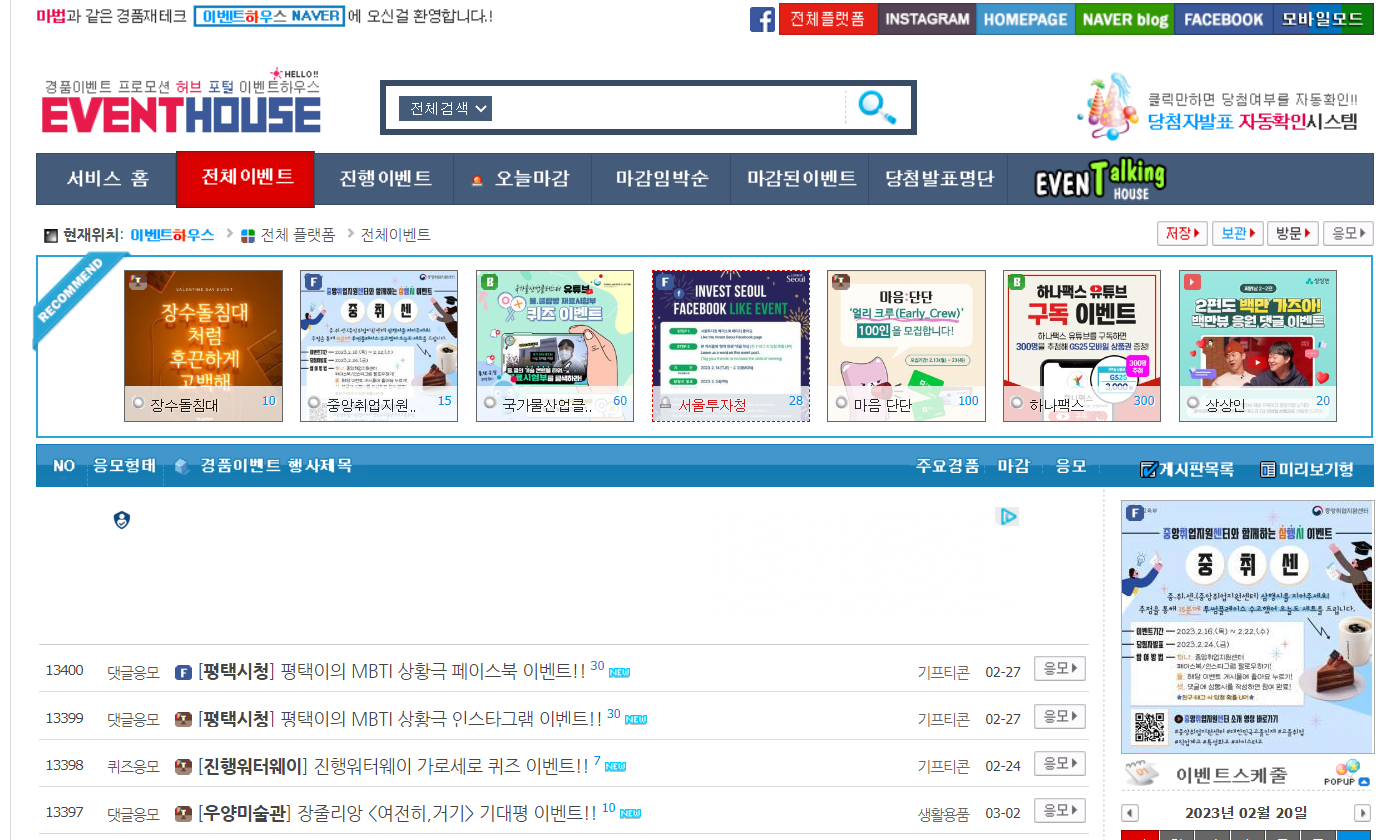This screenshot has height=840, width=1396.
Task: Click the magnifying glass search icon
Action: 877,107
